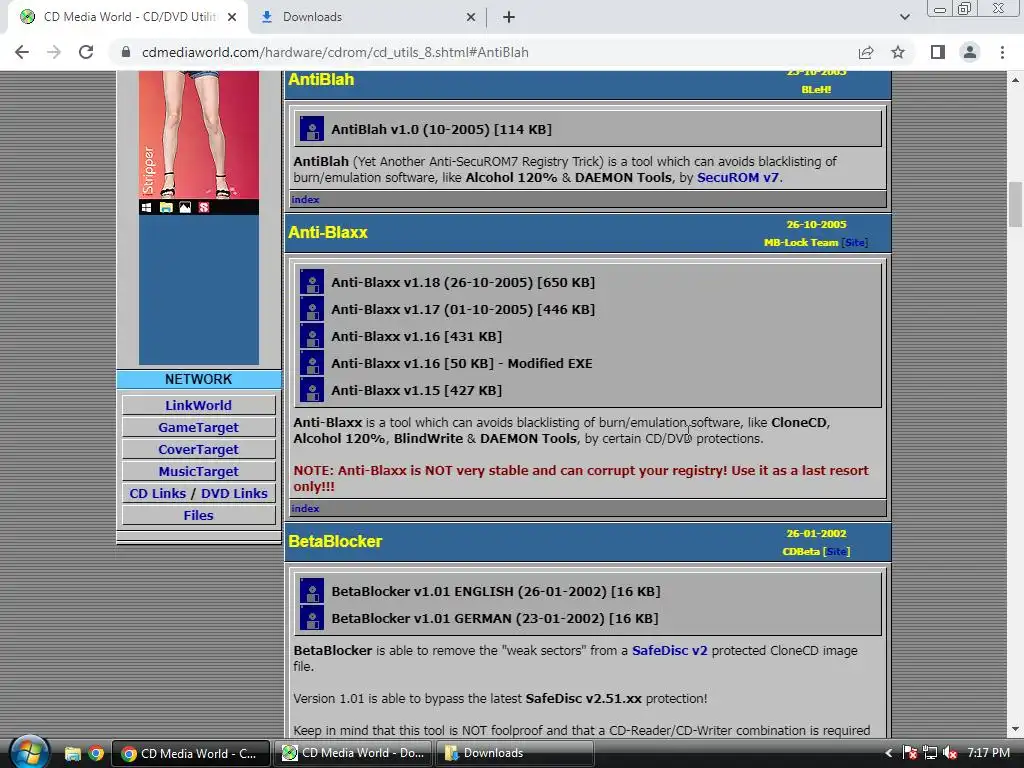Click the taskbar clock showing 7:17 PM
Image resolution: width=1024 pixels, height=768 pixels.
coord(989,753)
